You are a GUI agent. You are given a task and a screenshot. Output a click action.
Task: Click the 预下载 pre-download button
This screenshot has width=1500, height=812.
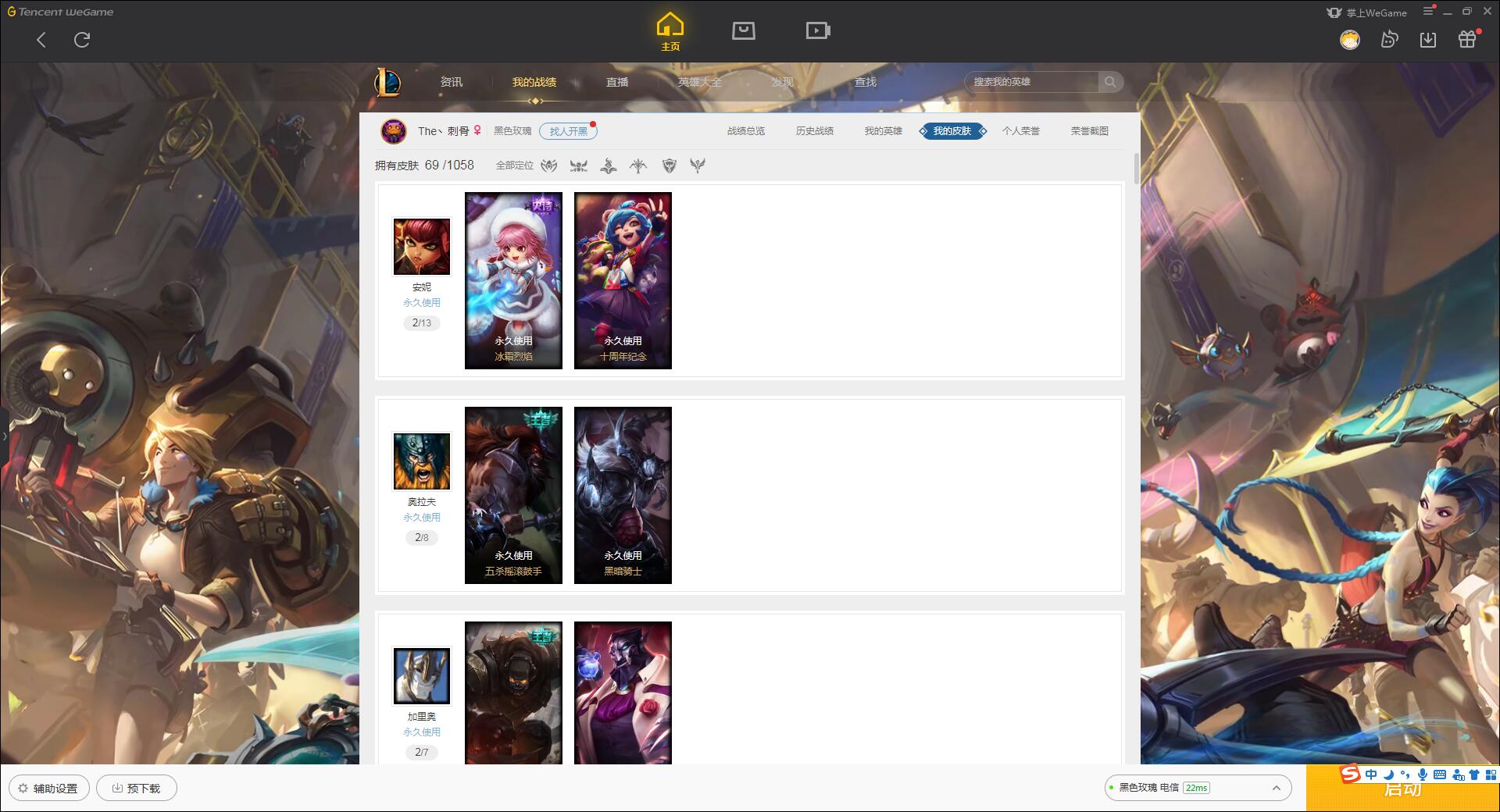click(x=136, y=789)
